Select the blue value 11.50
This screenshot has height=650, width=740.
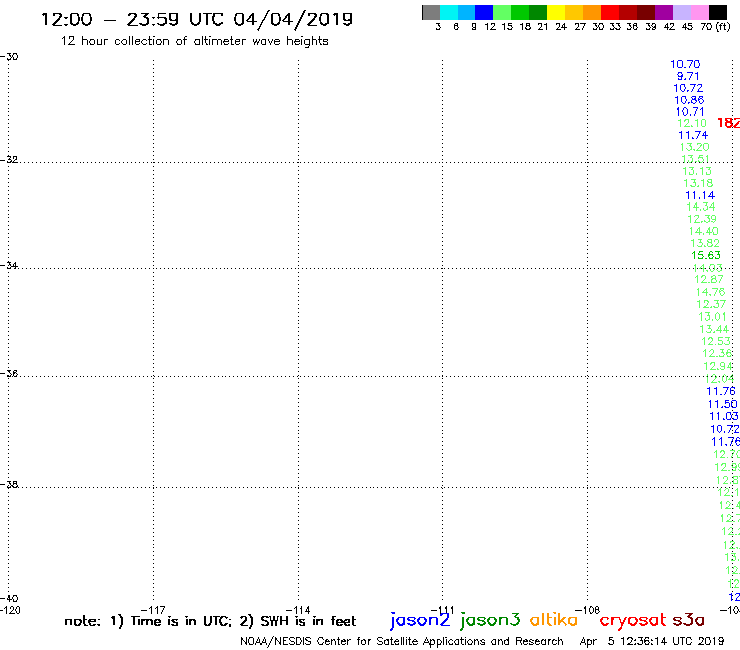722,404
